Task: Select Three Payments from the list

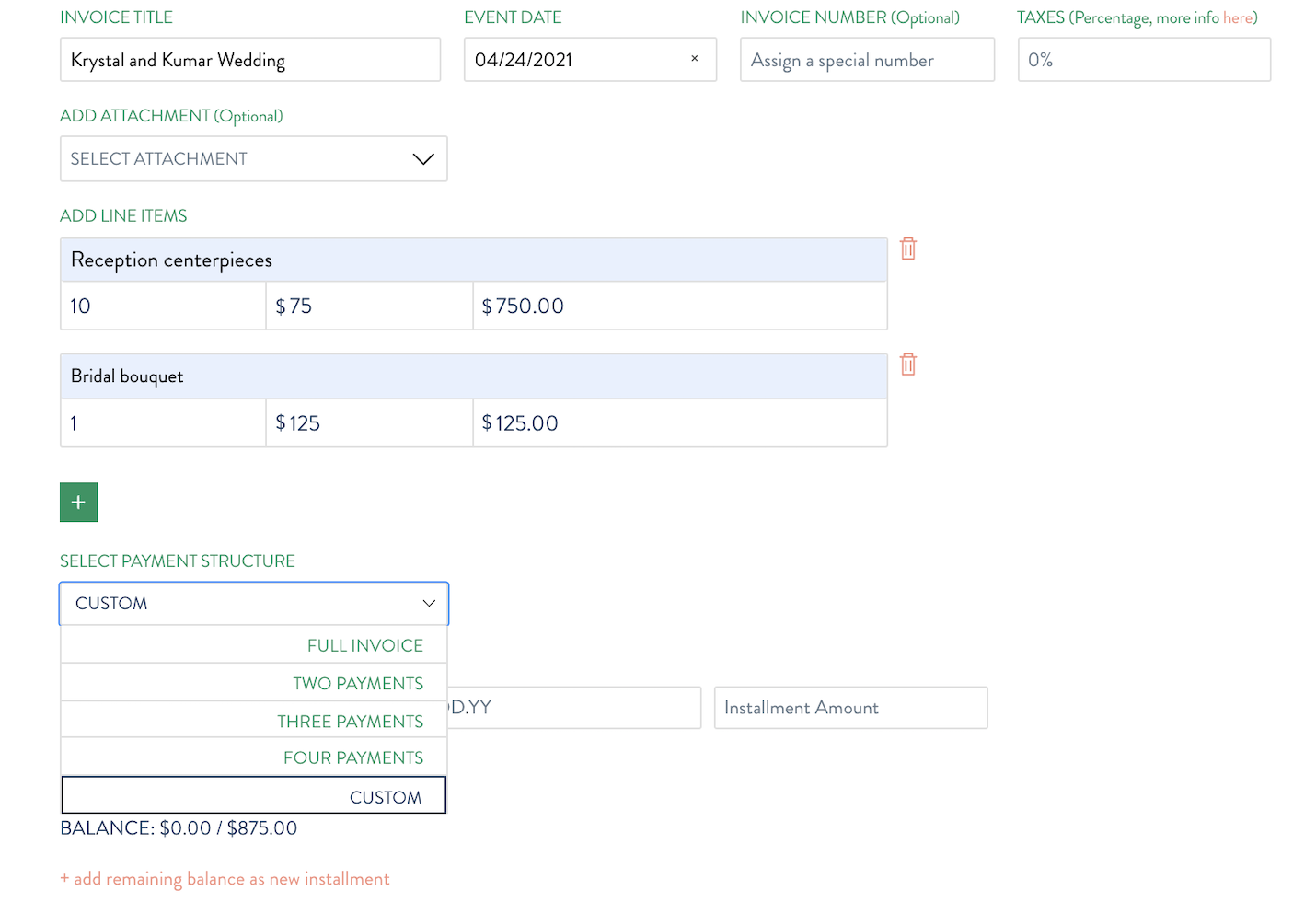Action: point(254,721)
